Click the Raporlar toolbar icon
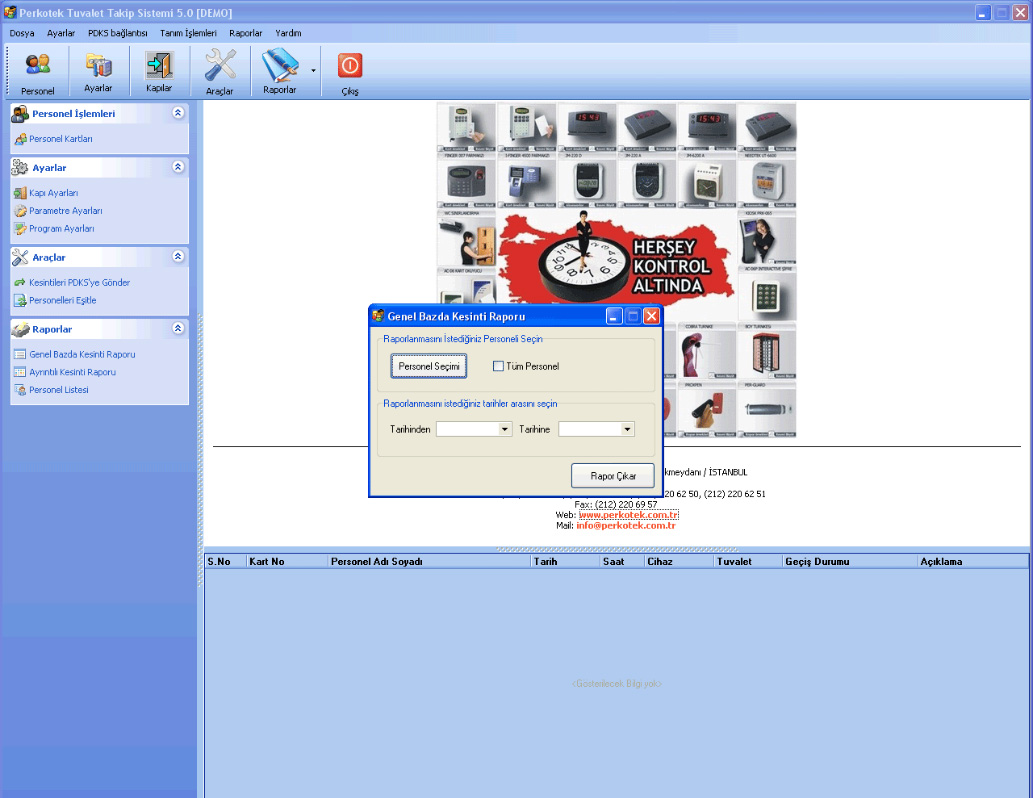The height and width of the screenshot is (798, 1033). (x=279, y=72)
